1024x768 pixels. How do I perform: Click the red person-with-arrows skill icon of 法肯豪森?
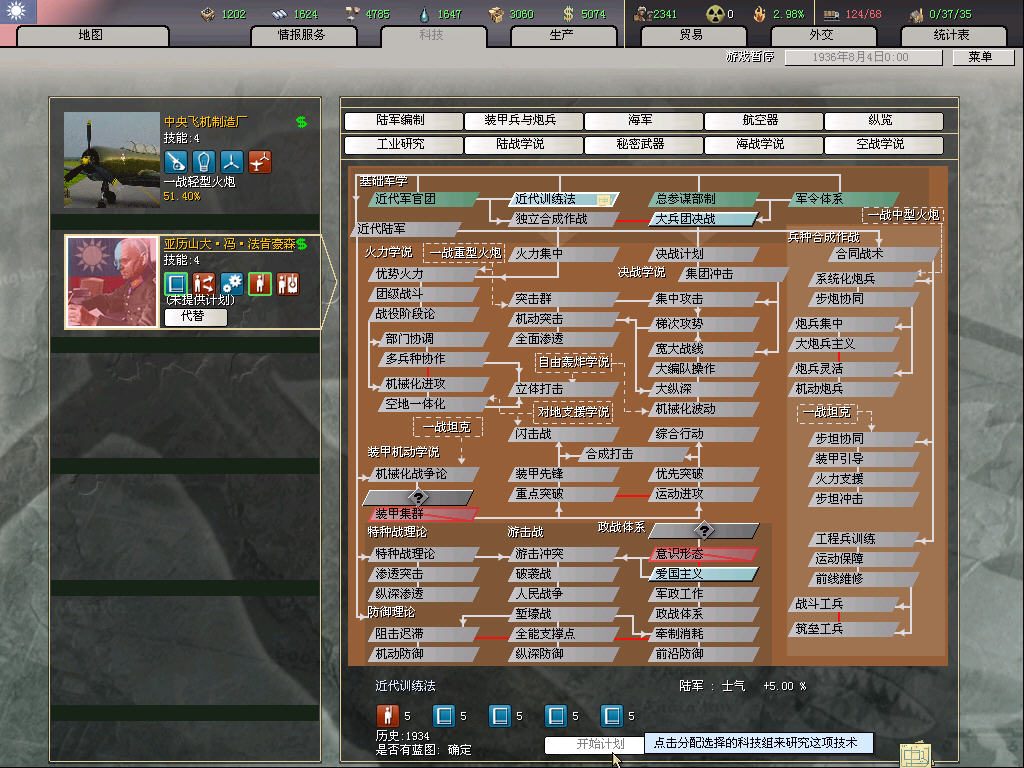[204, 283]
